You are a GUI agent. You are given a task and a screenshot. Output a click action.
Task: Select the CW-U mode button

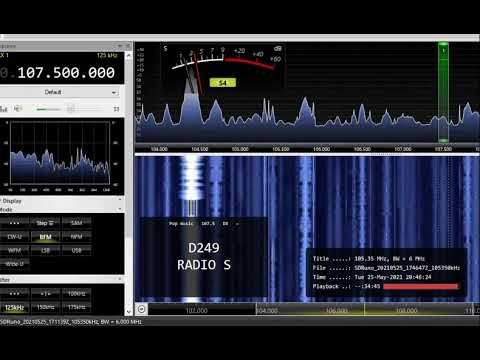[x=14, y=237]
